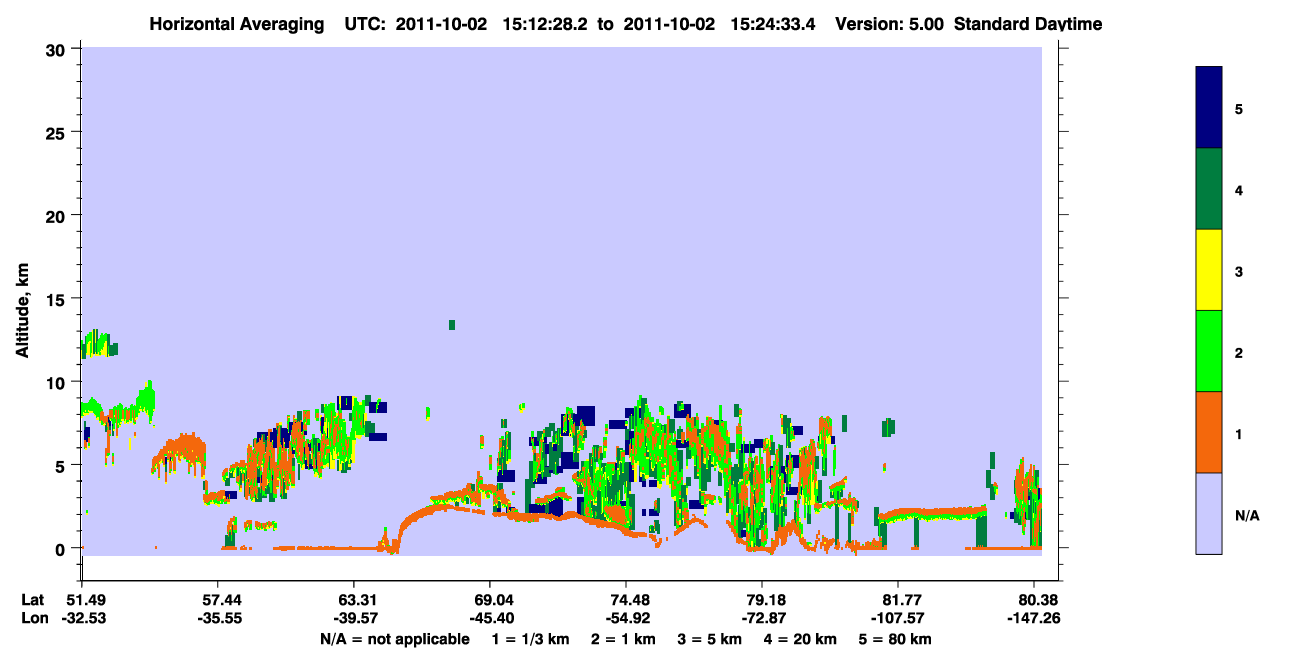Click longitude value -32.53
This screenshot has height=667, width=1300.
[82, 618]
